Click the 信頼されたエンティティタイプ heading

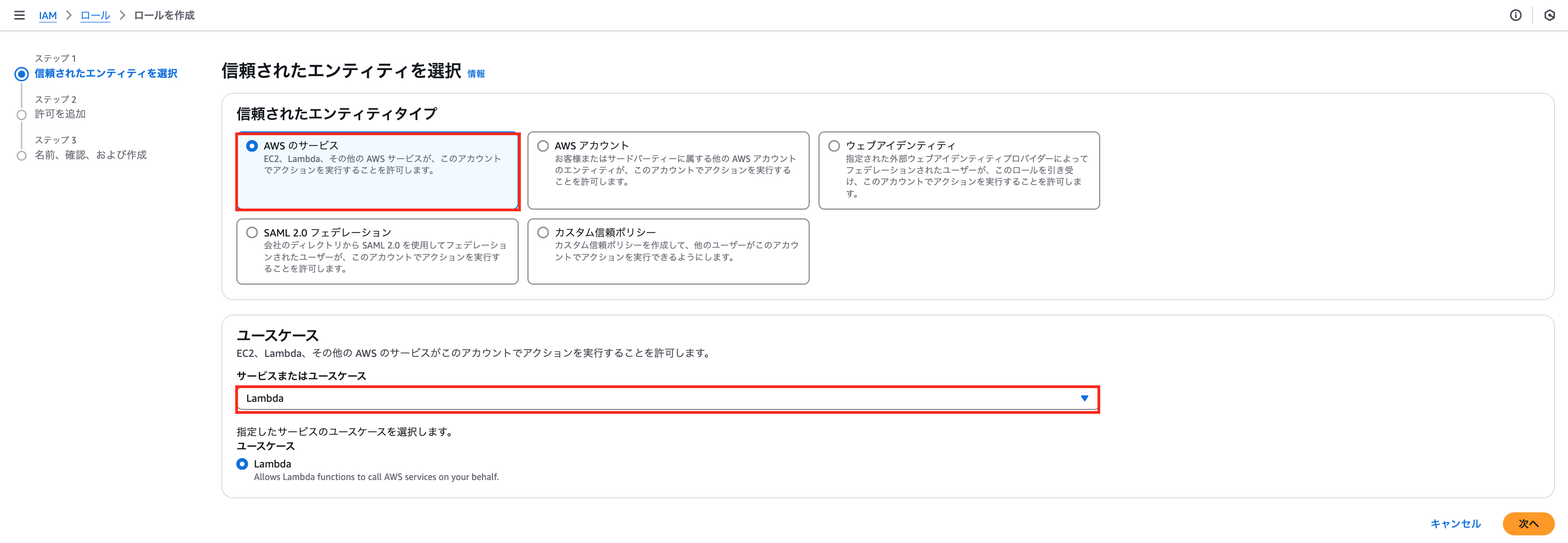click(x=336, y=114)
